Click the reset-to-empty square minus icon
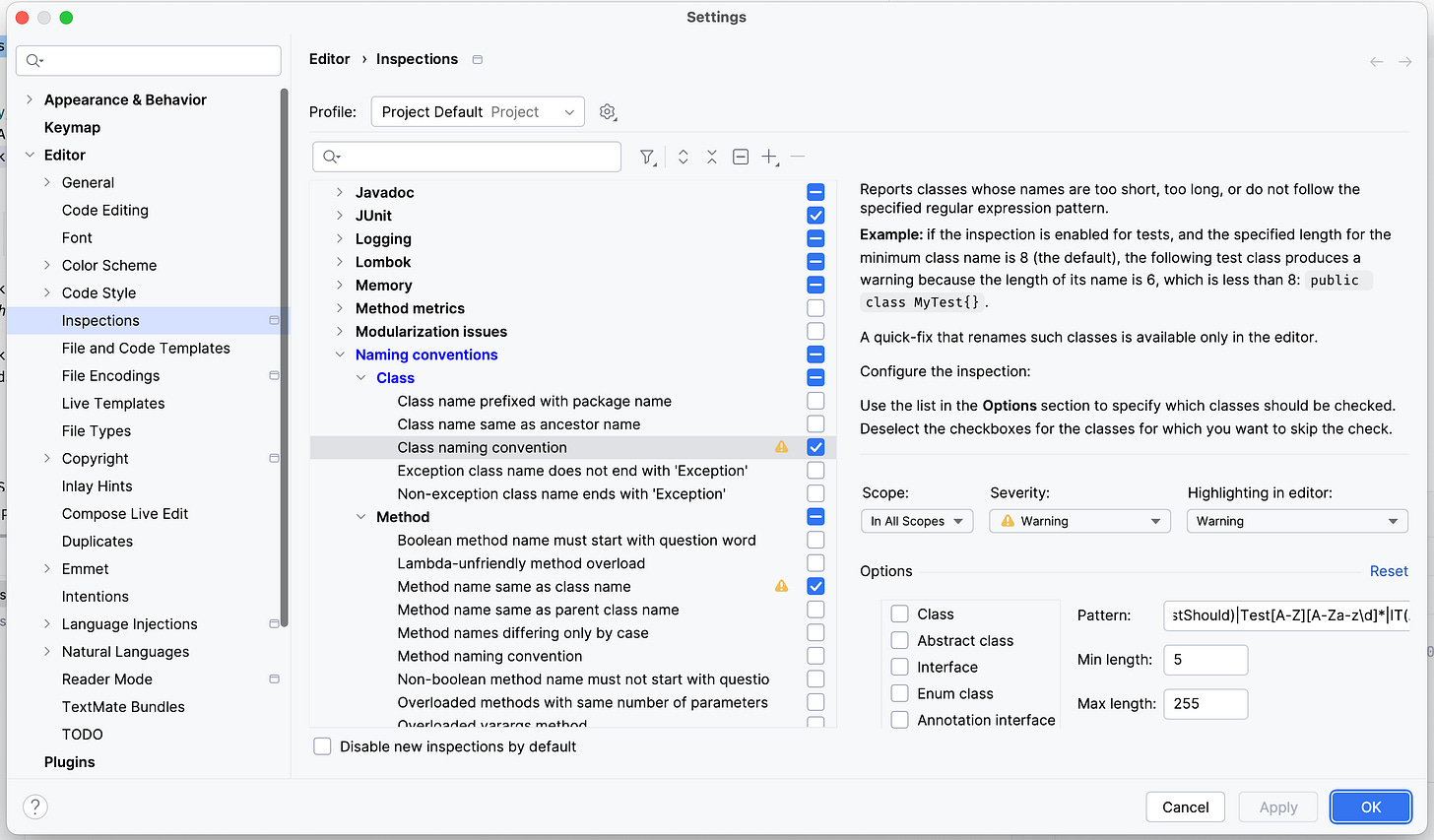This screenshot has width=1434, height=840. (741, 158)
